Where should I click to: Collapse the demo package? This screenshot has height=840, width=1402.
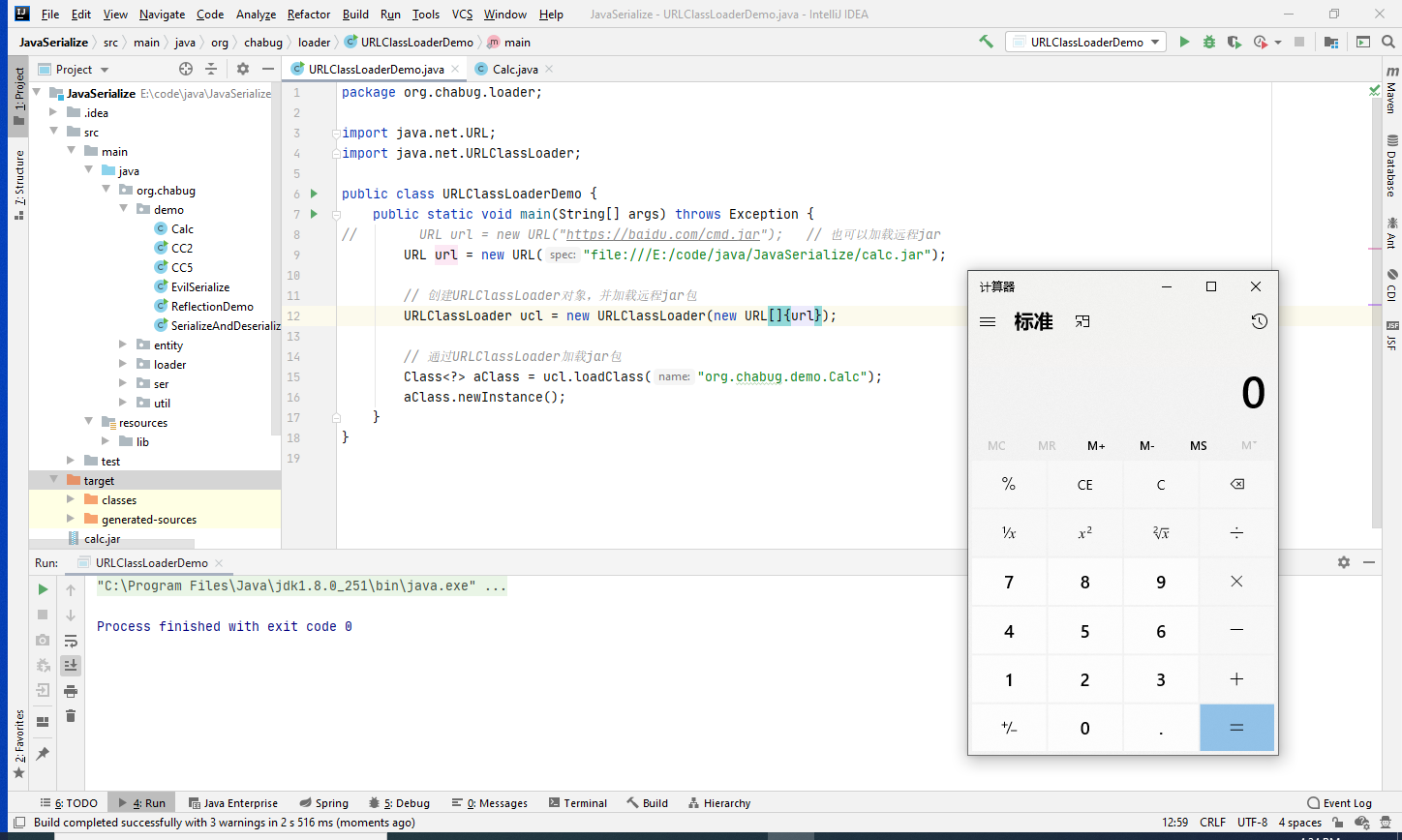pyautogui.click(x=122, y=209)
